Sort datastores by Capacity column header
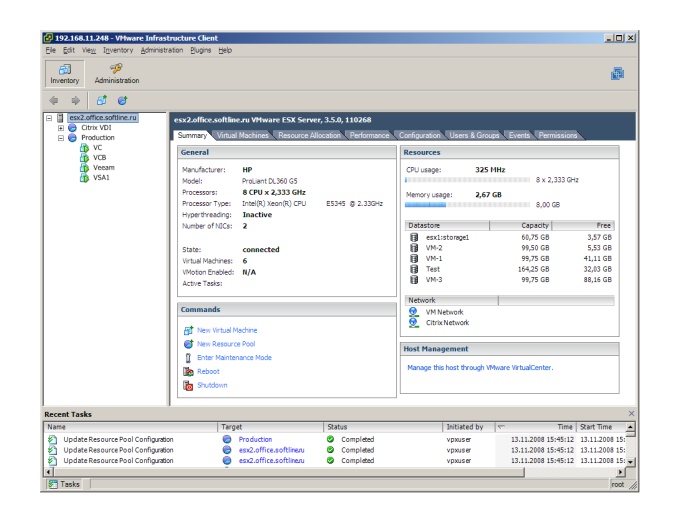This screenshot has width=680, height=523. (x=520, y=226)
